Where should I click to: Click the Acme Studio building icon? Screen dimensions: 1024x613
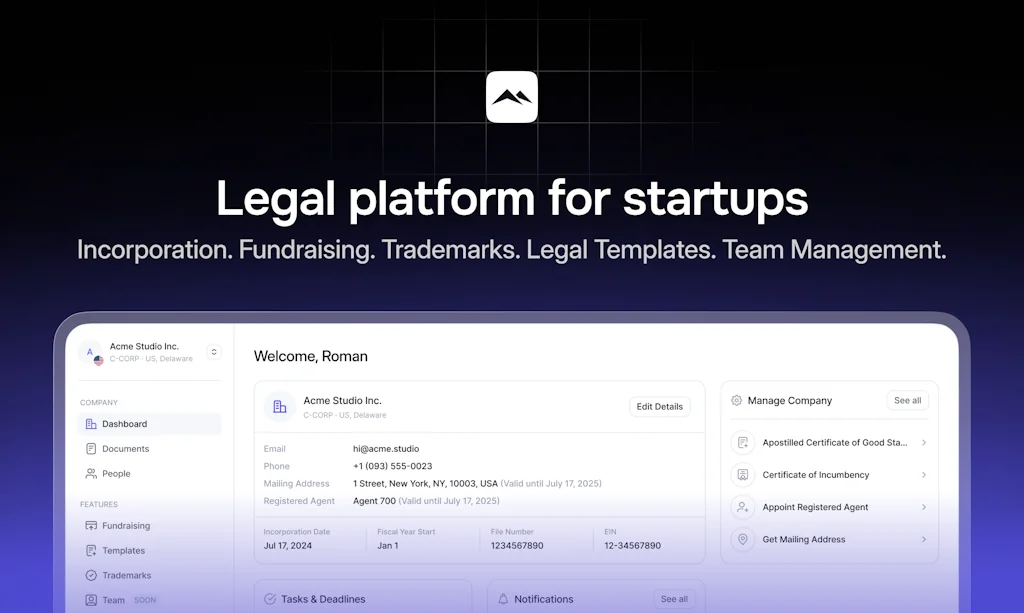280,407
